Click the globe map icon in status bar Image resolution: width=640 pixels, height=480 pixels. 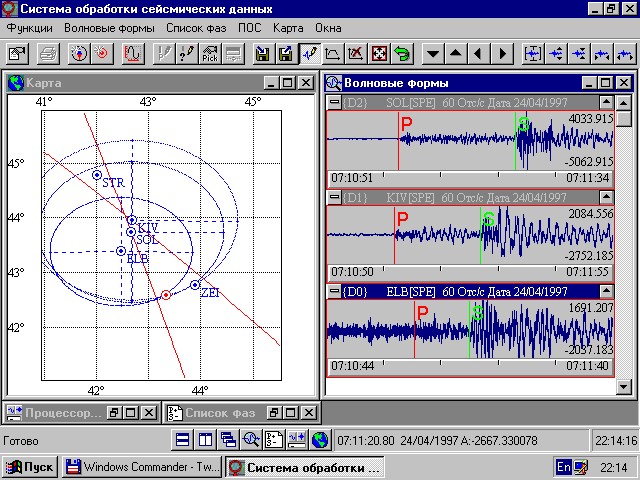pos(319,439)
